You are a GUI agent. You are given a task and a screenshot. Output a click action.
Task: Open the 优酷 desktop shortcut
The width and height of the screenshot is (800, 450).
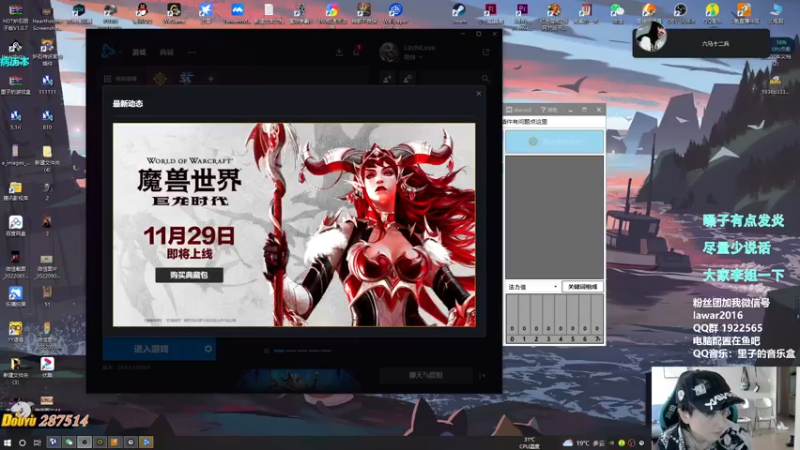tap(47, 367)
